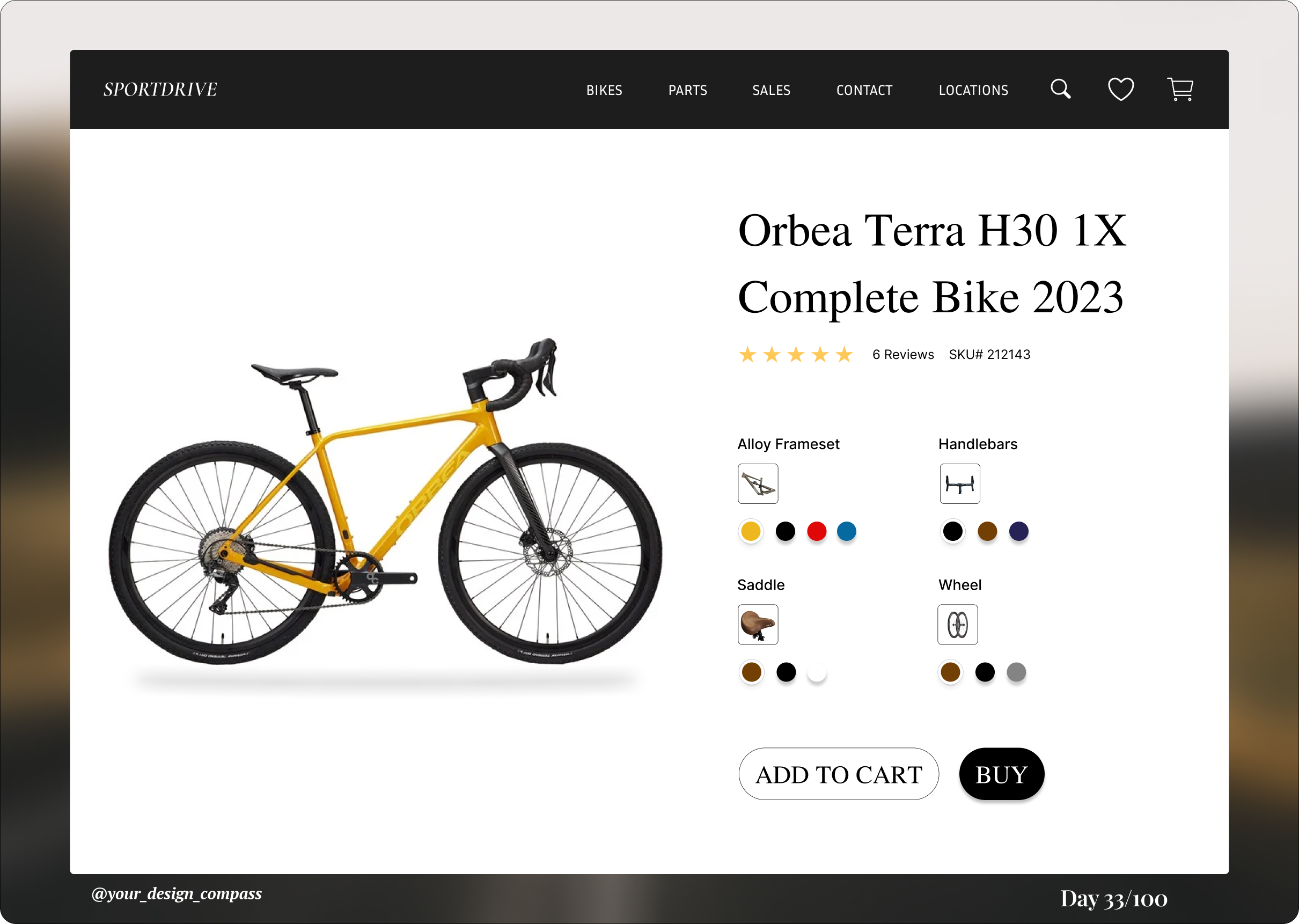Image resolution: width=1299 pixels, height=924 pixels.
Task: Open the PARTS menu item
Action: tap(688, 90)
